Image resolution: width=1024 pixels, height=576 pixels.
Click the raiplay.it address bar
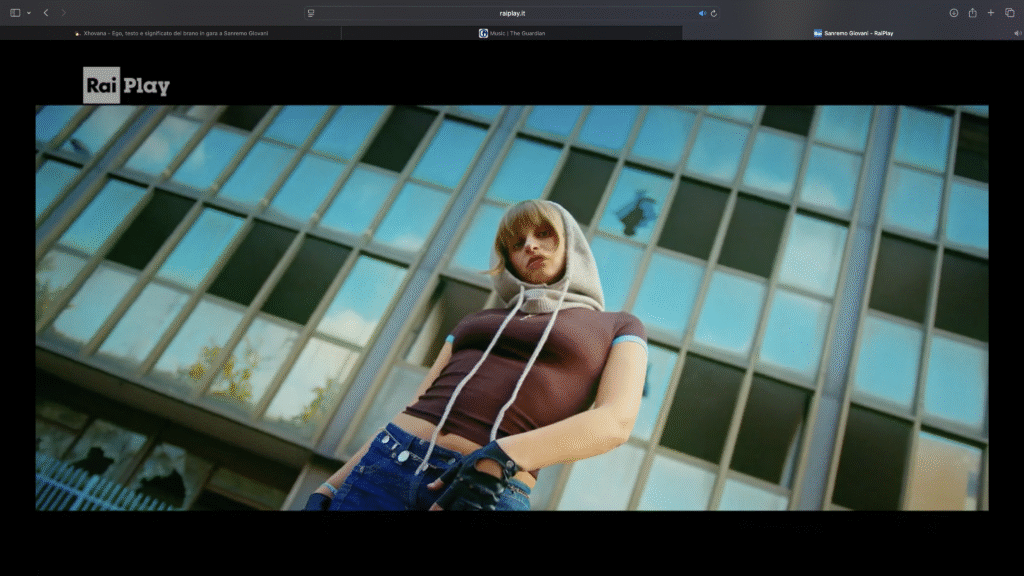512,13
